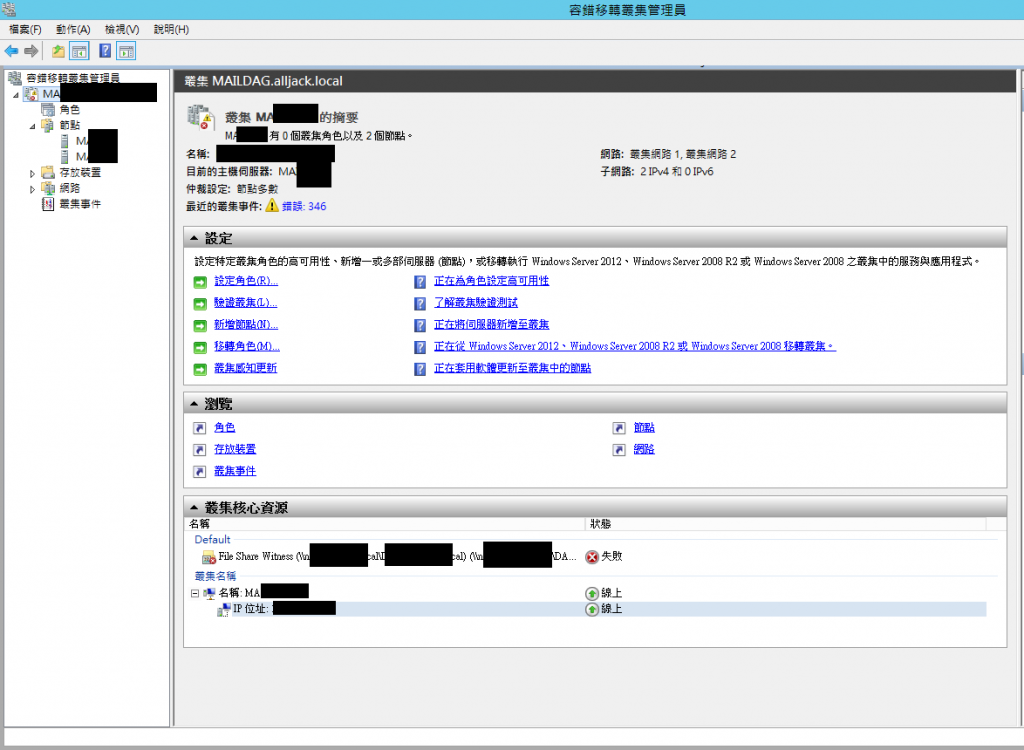The height and width of the screenshot is (750, 1024).
Task: Select 角色 in the left tree
Action: coord(70,110)
